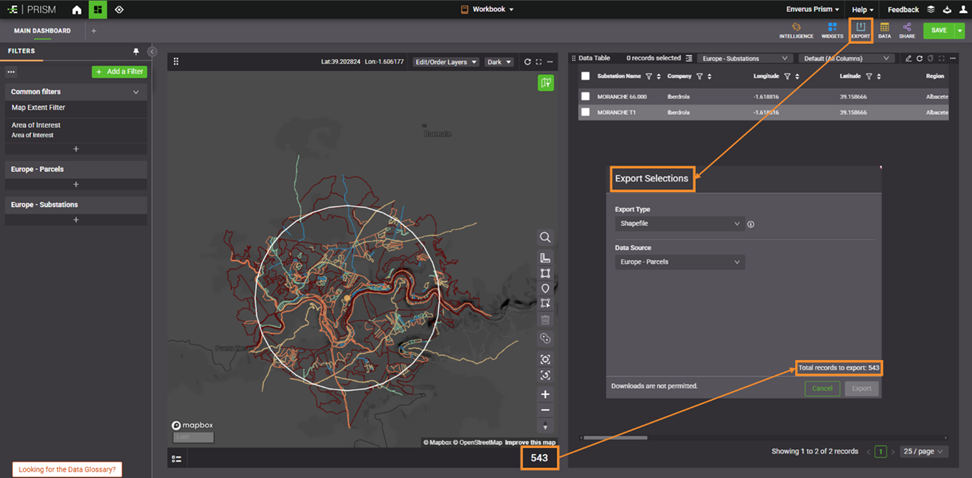Viewport: 972px width, 478px height.
Task: Open the Data Source Europe - Parcels dropdown
Action: [x=679, y=262]
